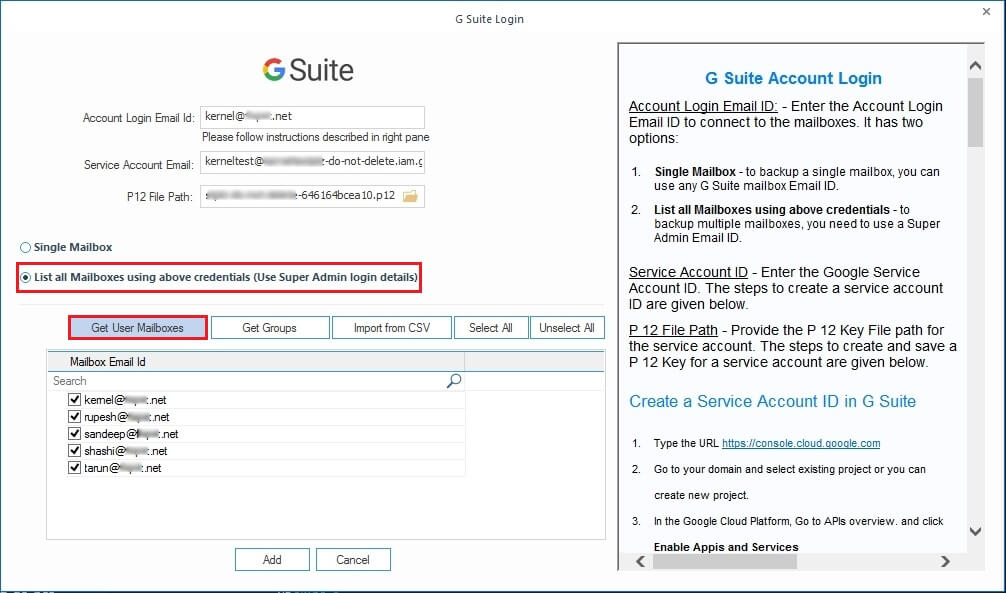The height and width of the screenshot is (593, 1006).
Task: Click the rupesh mailbox email text
Action: (x=127, y=417)
